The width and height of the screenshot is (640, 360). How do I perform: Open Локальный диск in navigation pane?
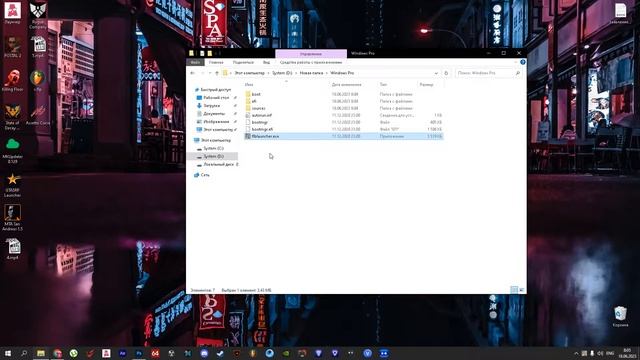coord(218,164)
